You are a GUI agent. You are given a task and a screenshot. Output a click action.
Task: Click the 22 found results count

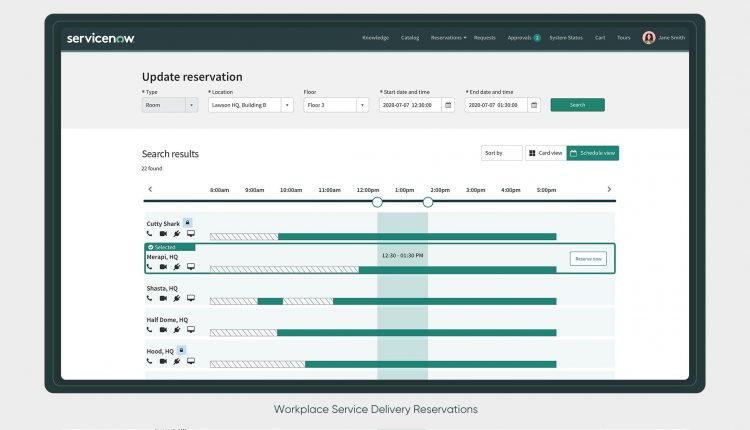click(x=152, y=169)
